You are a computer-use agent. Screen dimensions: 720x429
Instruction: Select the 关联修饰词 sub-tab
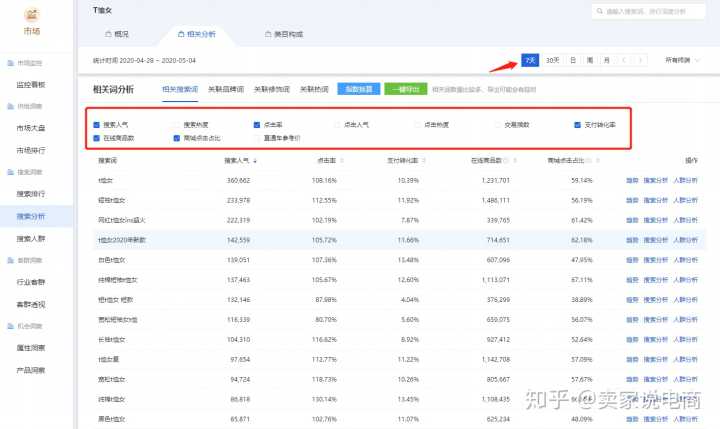click(x=272, y=89)
